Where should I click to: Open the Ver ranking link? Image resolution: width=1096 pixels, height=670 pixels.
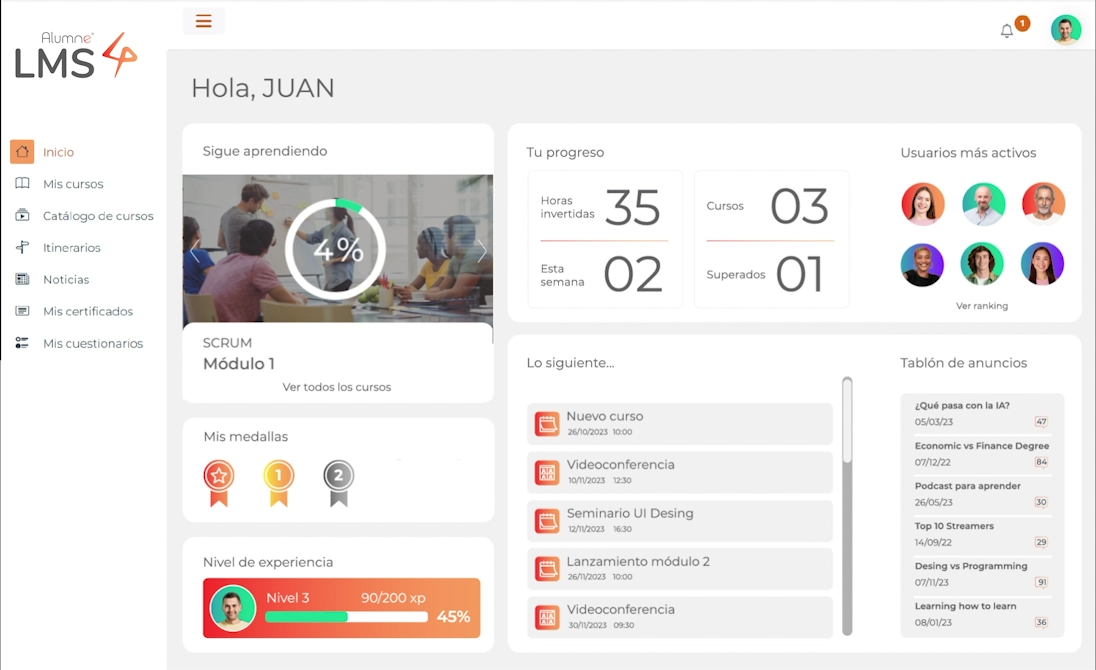click(x=981, y=306)
